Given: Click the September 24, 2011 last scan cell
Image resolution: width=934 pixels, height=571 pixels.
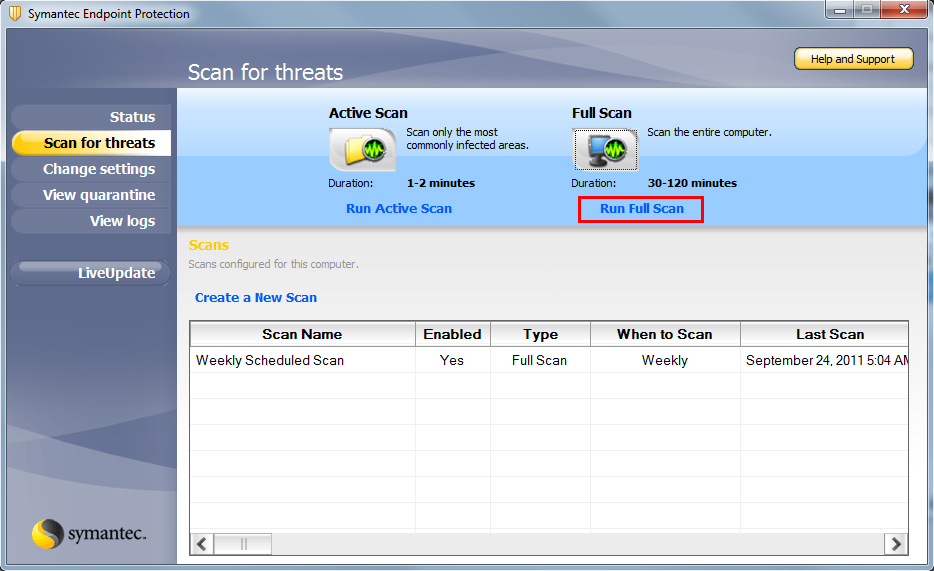Looking at the screenshot, I should point(824,360).
